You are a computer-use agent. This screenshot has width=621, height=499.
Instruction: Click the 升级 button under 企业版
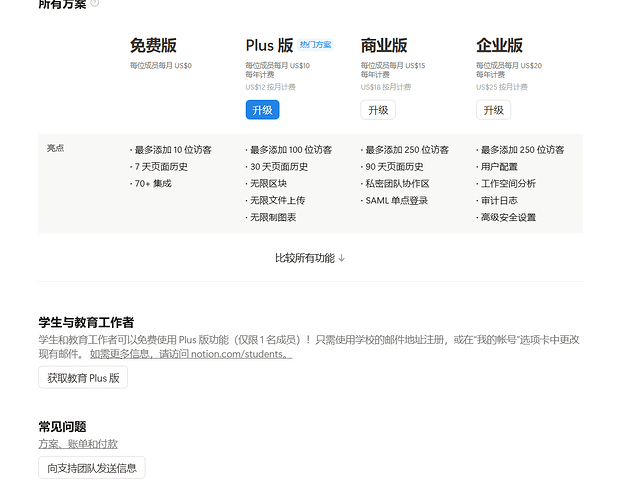493,110
